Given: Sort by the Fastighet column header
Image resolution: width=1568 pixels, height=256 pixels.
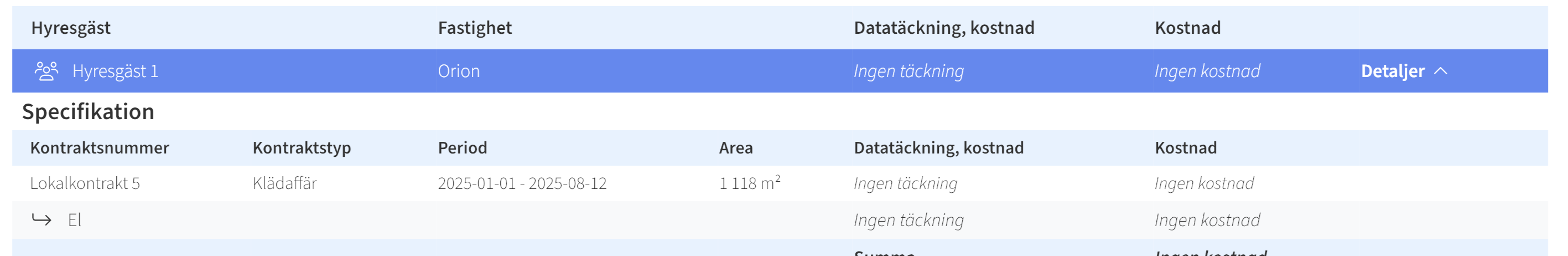Looking at the screenshot, I should tap(475, 28).
